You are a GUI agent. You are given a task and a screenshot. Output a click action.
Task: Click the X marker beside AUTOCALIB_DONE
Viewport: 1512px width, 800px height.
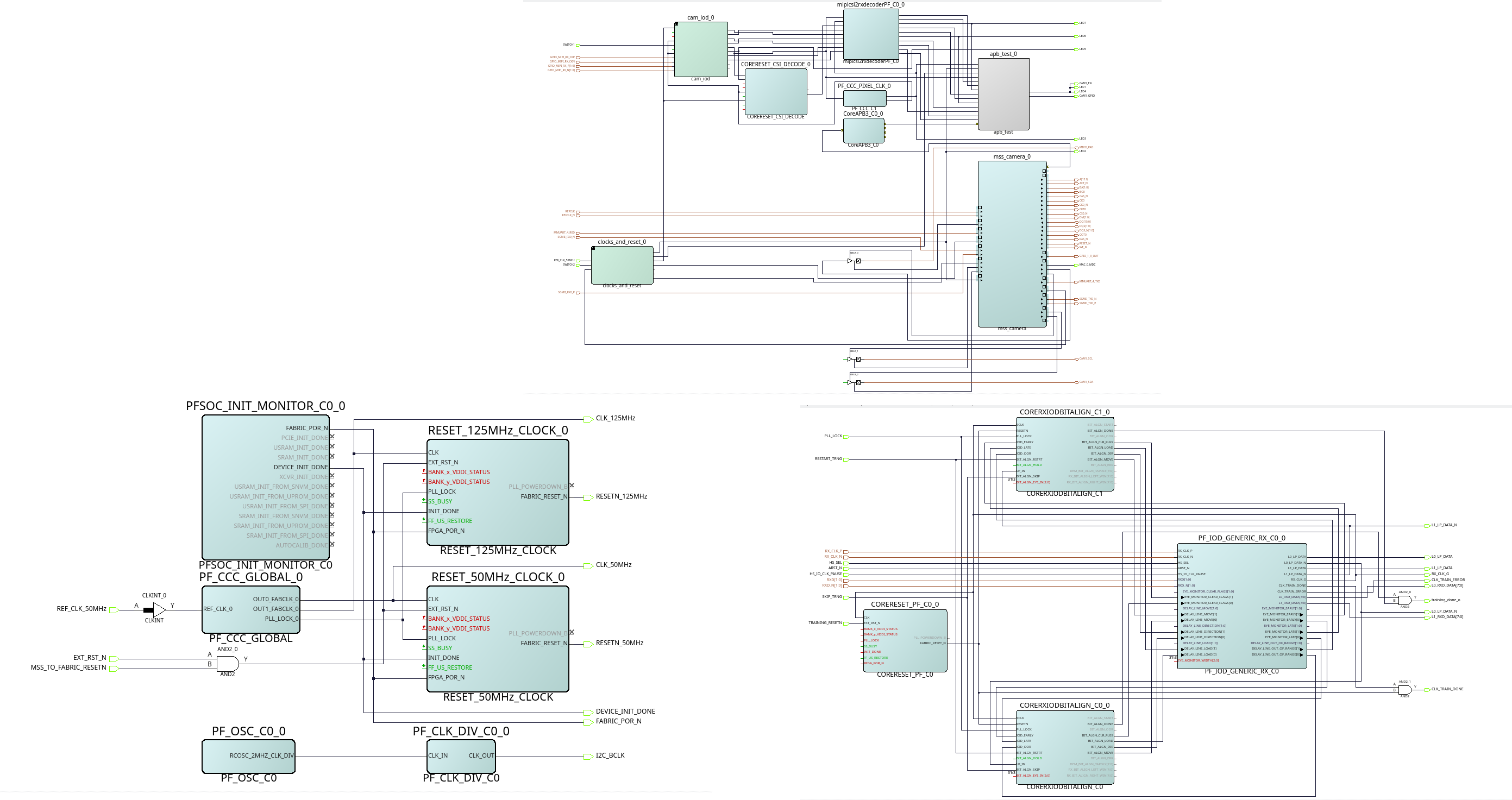tap(332, 544)
